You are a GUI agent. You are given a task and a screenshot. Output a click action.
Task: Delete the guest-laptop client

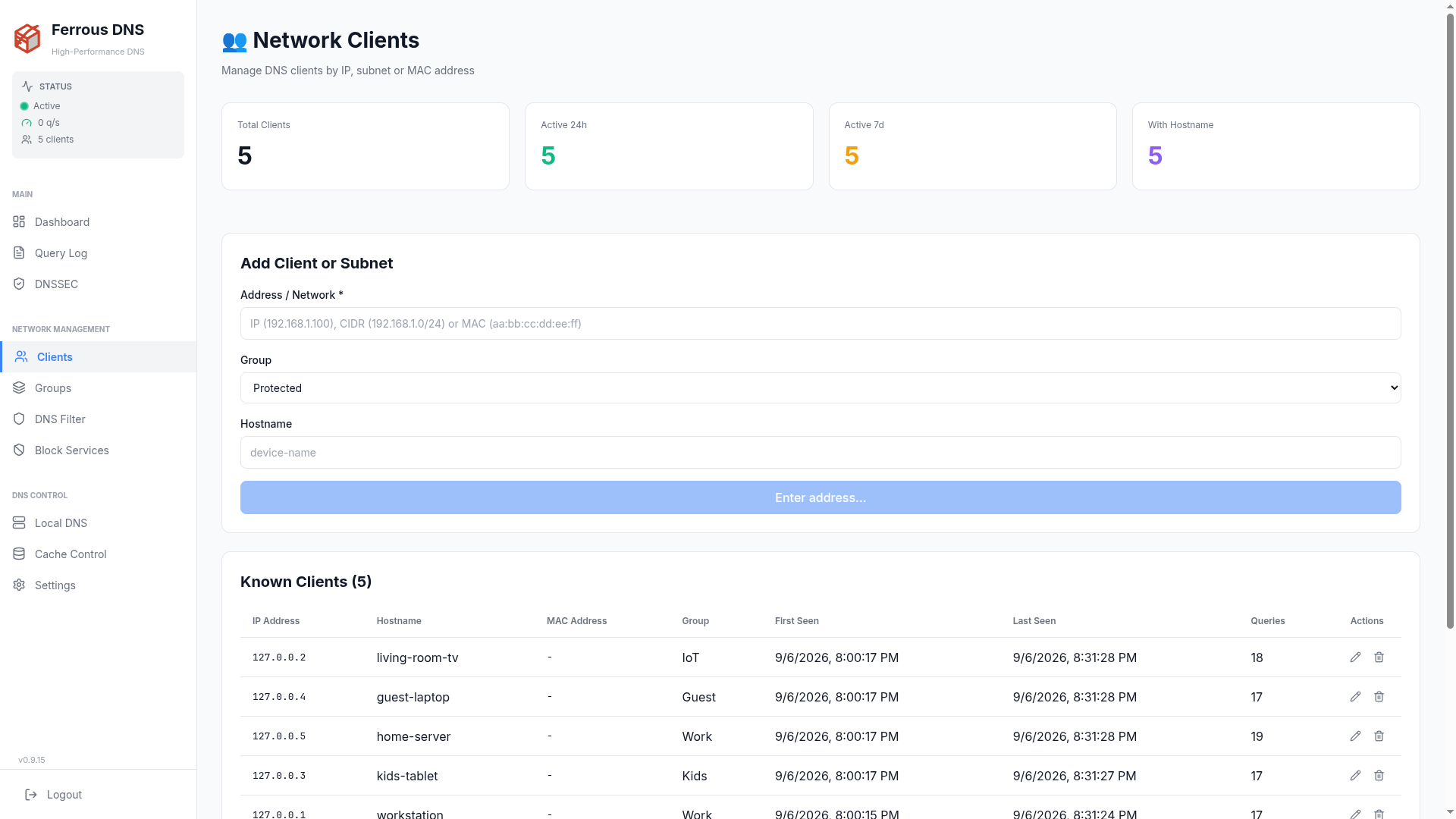1379,697
